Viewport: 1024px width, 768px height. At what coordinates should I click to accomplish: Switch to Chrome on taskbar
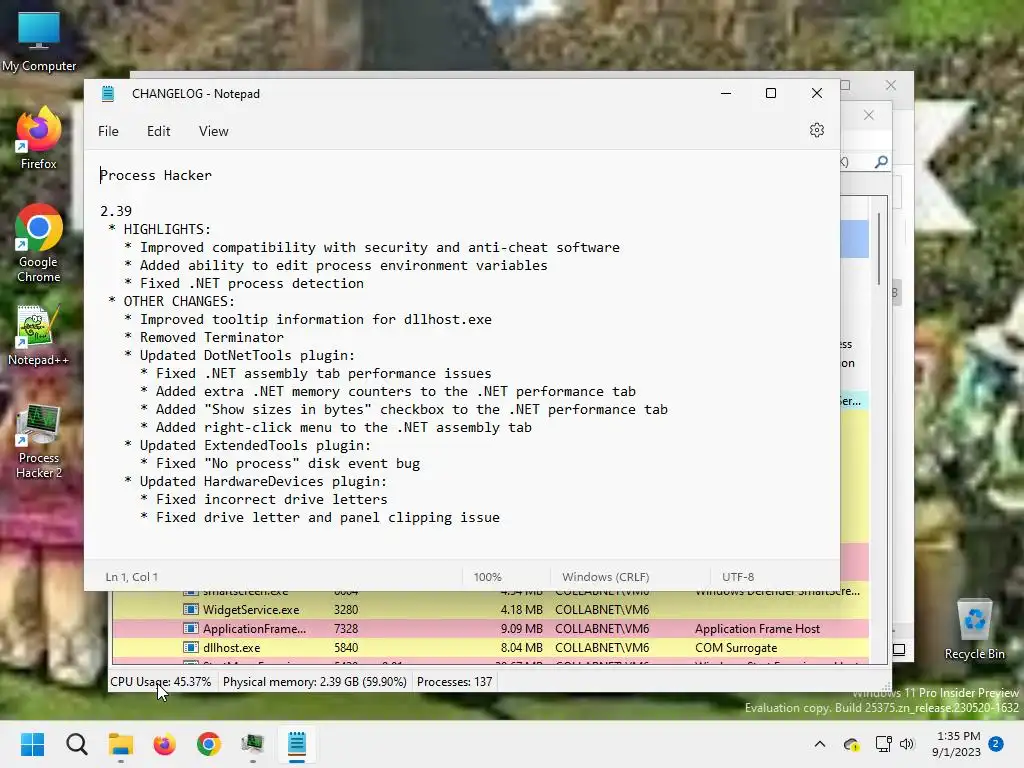208,744
